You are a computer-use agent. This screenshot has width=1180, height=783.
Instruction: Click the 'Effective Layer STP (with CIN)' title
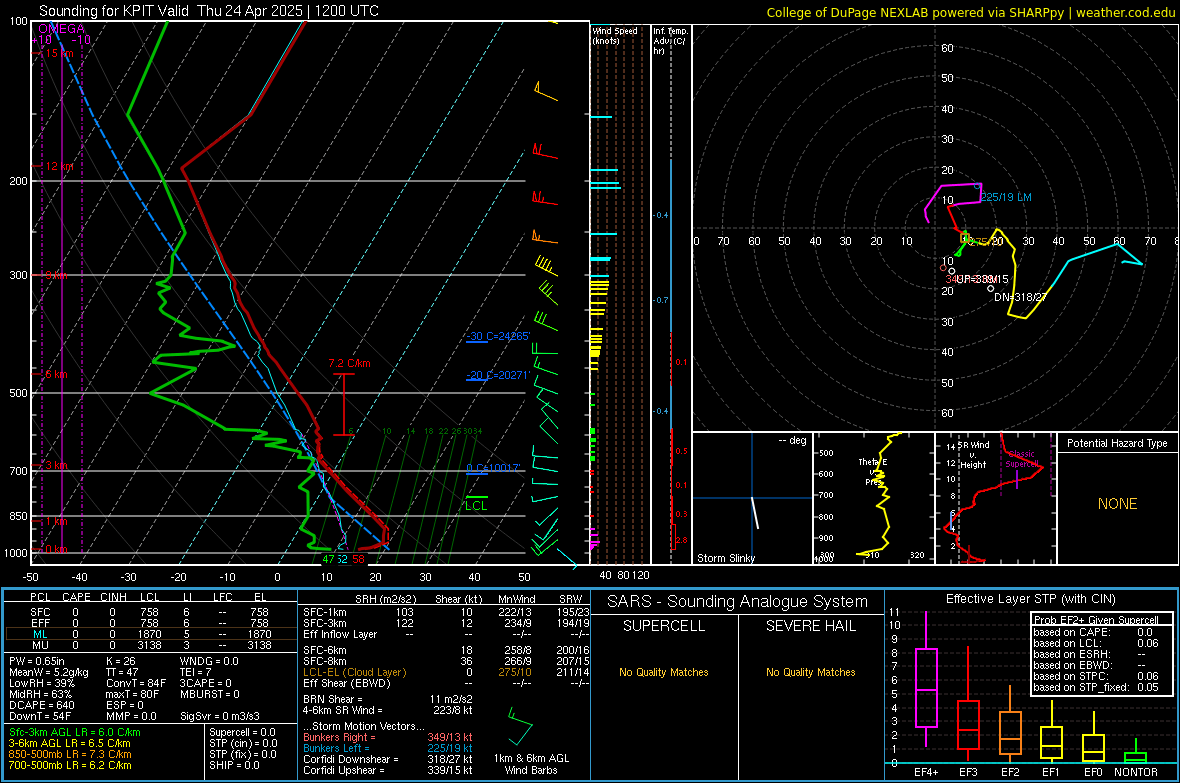point(1030,599)
